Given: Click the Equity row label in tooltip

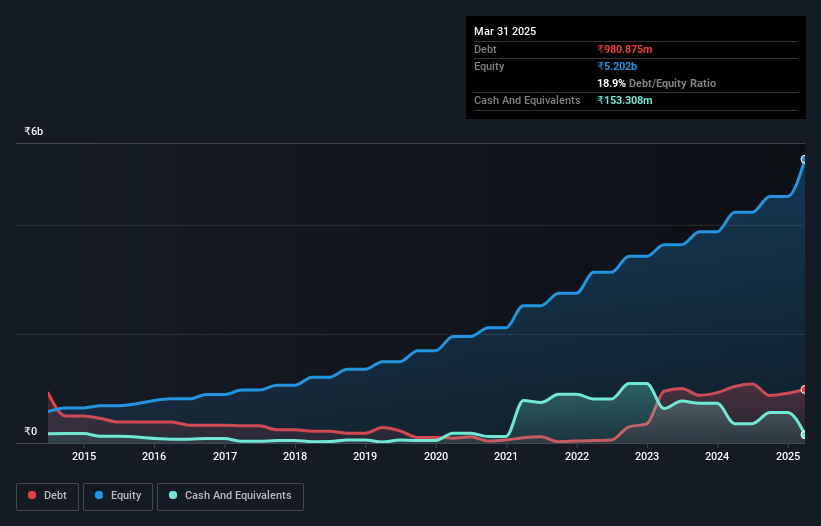Looking at the screenshot, I should pyautogui.click(x=489, y=66).
